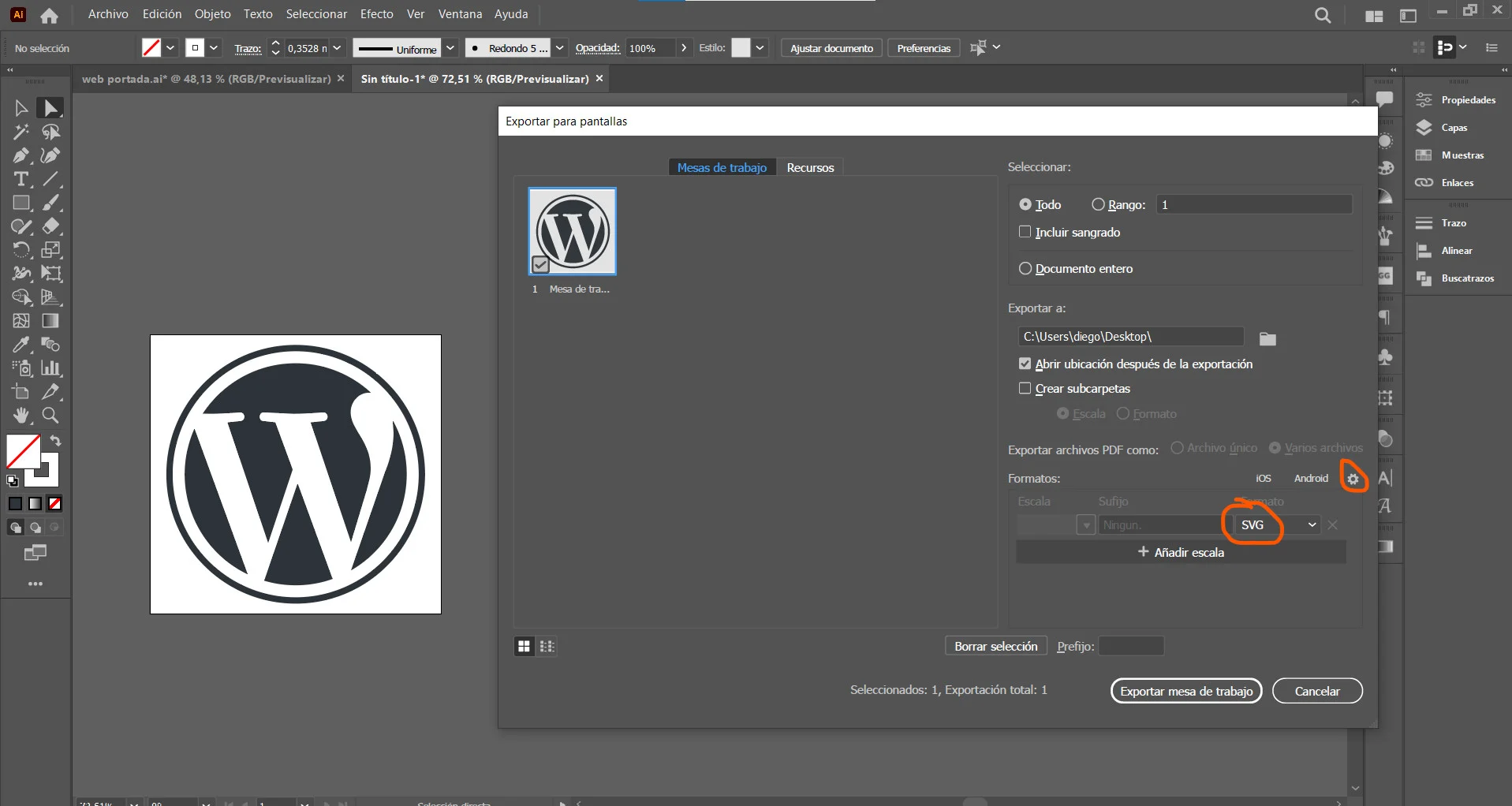
Task: Select the Eraser tool
Action: point(50,226)
